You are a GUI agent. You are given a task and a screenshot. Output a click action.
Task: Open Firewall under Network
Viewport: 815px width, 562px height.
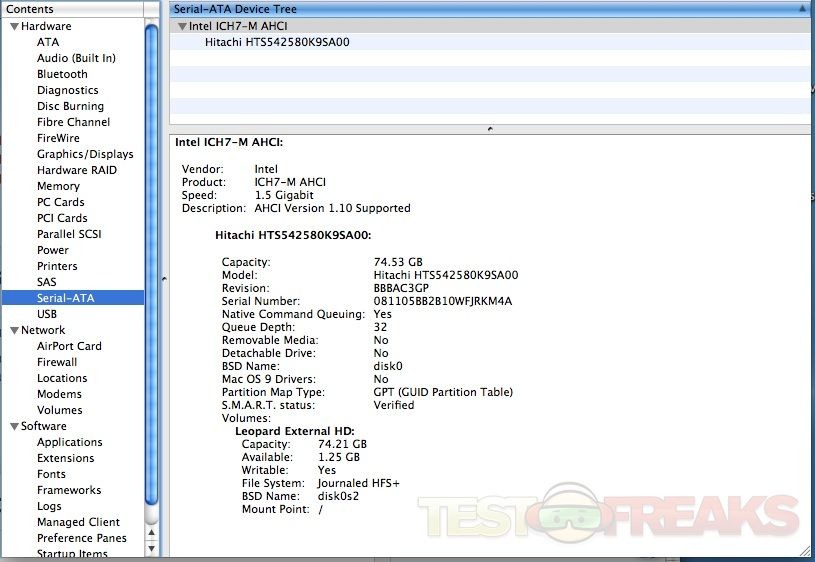point(57,362)
